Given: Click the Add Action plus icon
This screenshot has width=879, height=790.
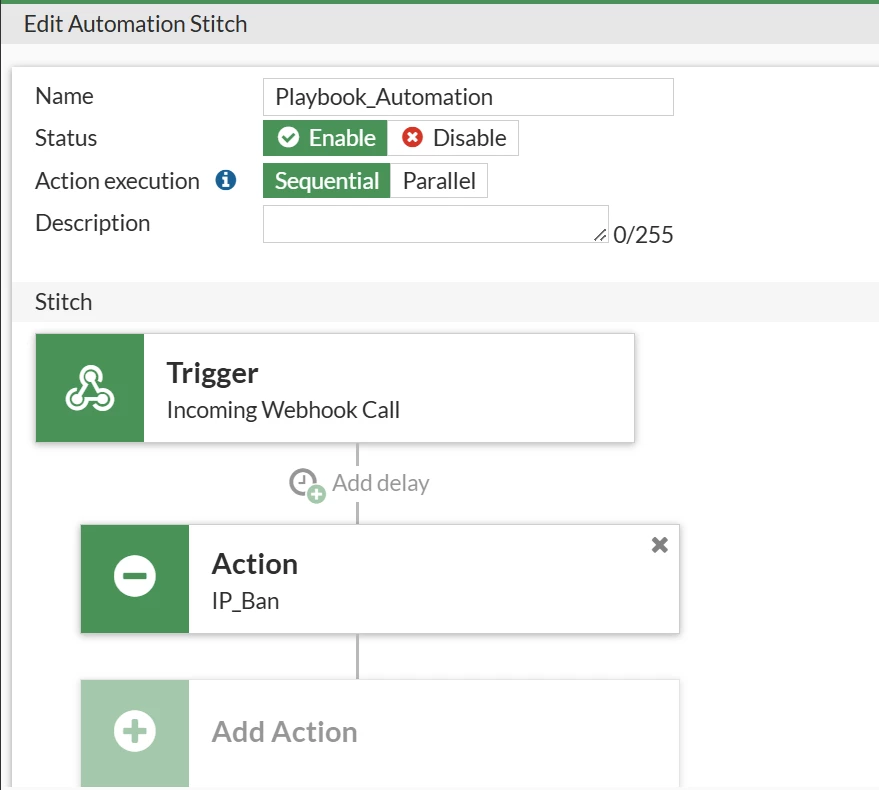Looking at the screenshot, I should click(x=135, y=731).
